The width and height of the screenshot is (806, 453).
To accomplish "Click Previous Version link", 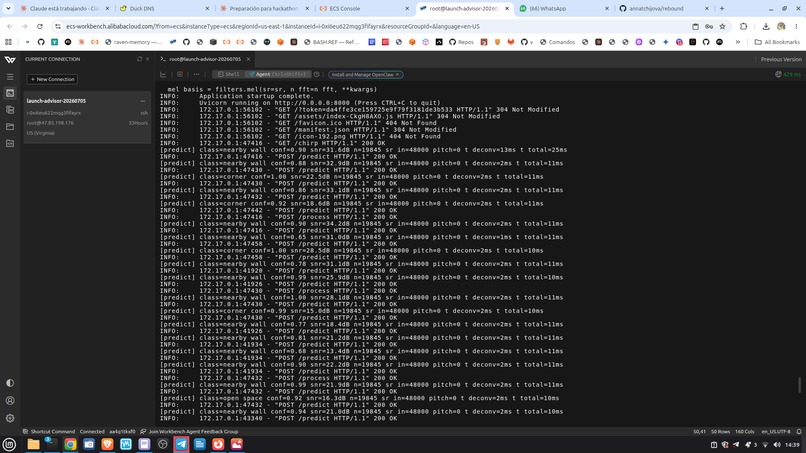I will pyautogui.click(x=781, y=59).
